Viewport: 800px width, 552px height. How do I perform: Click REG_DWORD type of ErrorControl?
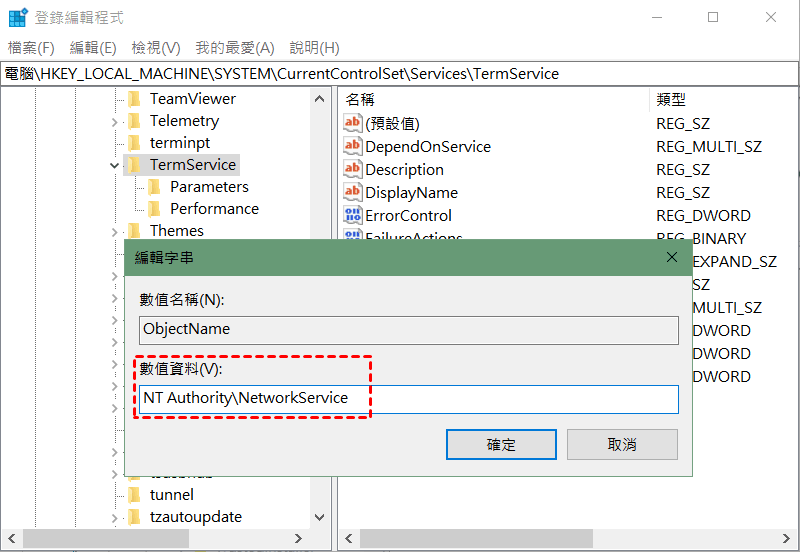click(x=703, y=216)
